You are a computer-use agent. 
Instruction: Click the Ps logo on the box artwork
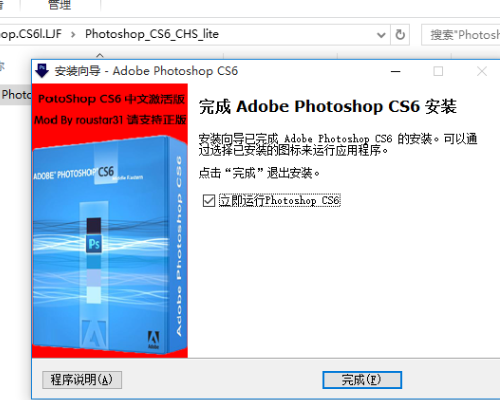coord(94,244)
